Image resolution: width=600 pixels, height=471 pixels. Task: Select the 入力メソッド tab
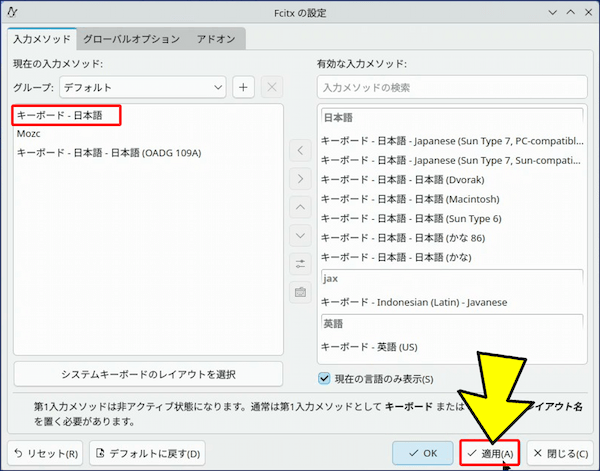(44, 39)
